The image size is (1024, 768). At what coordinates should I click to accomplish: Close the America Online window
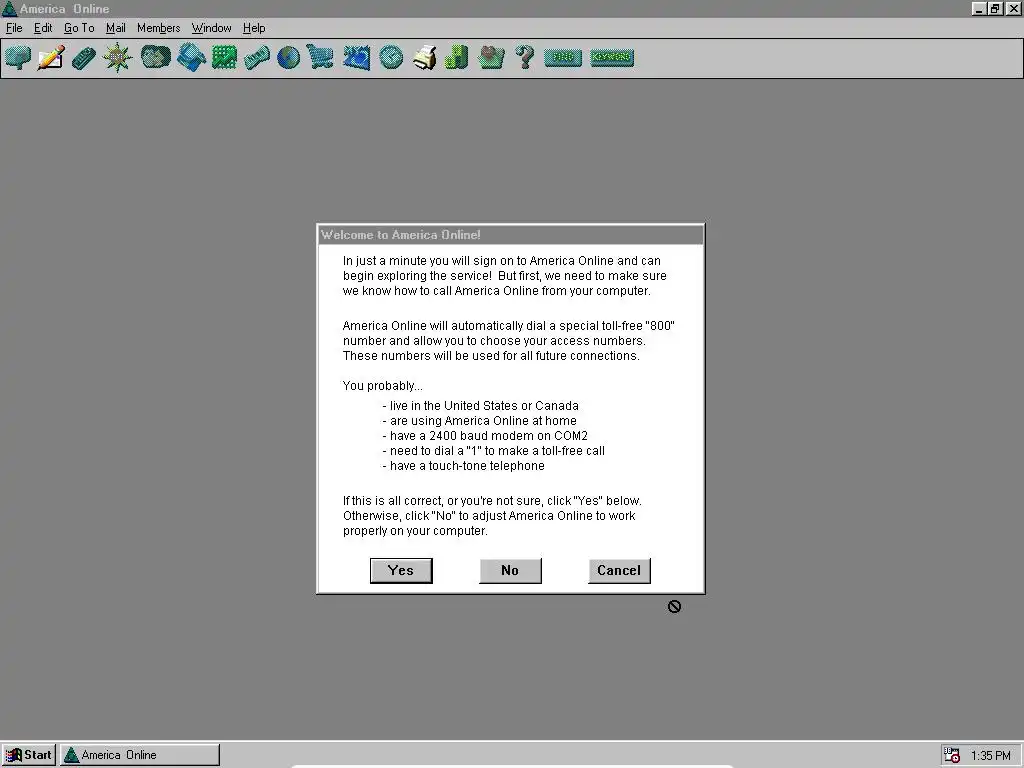[1013, 8]
